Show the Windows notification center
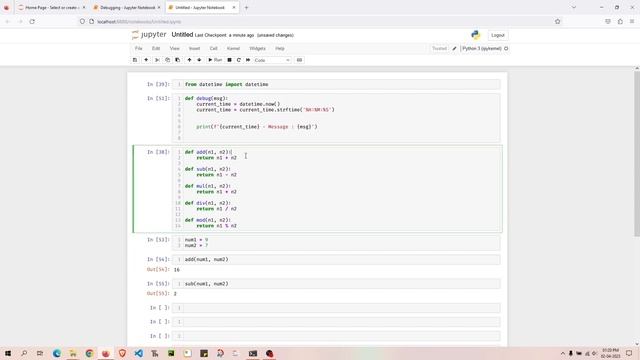The image size is (640, 360). point(629,353)
